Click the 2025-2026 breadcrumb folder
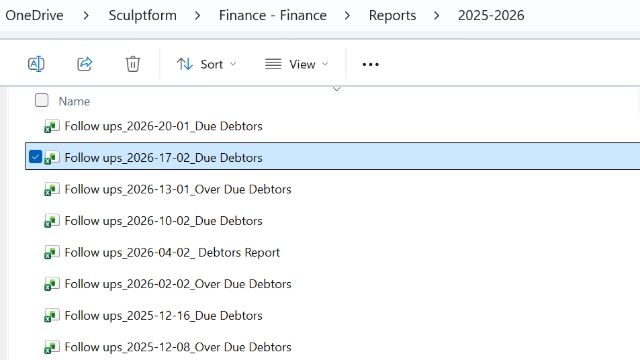The image size is (640, 360). click(x=491, y=15)
